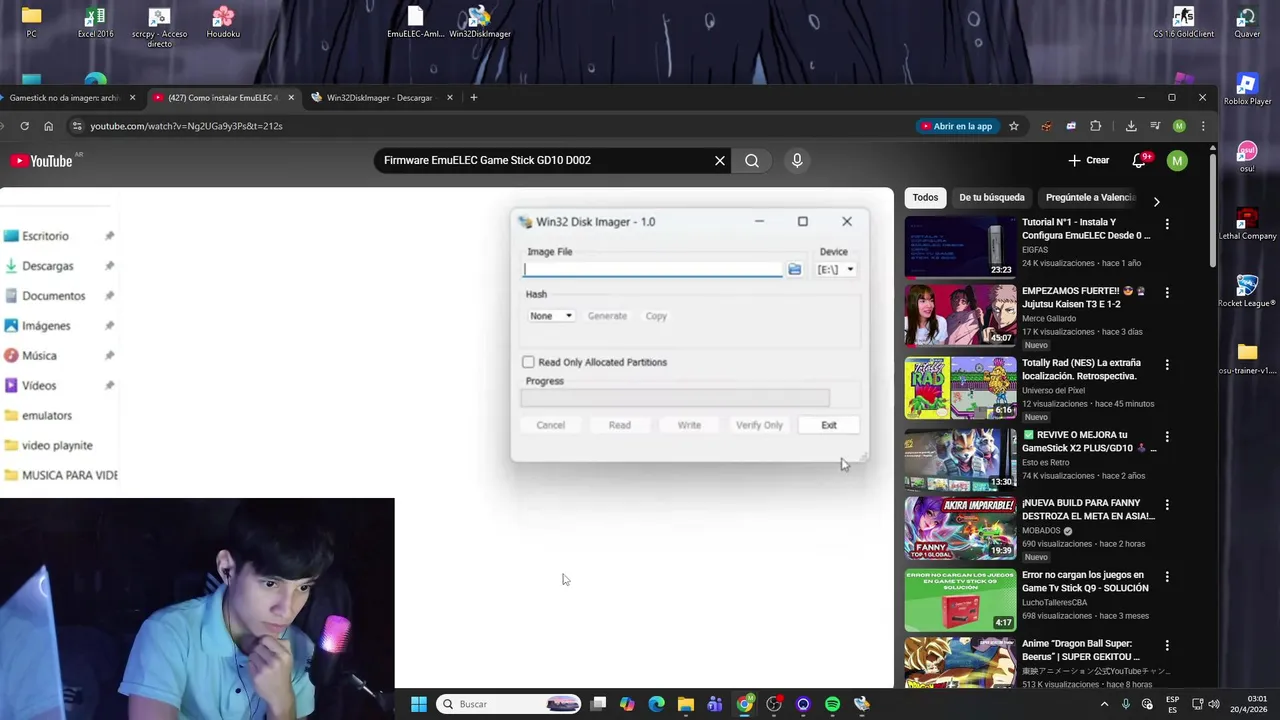The image size is (1280, 720).
Task: Open the Hash type dropdown showing None
Action: [551, 316]
